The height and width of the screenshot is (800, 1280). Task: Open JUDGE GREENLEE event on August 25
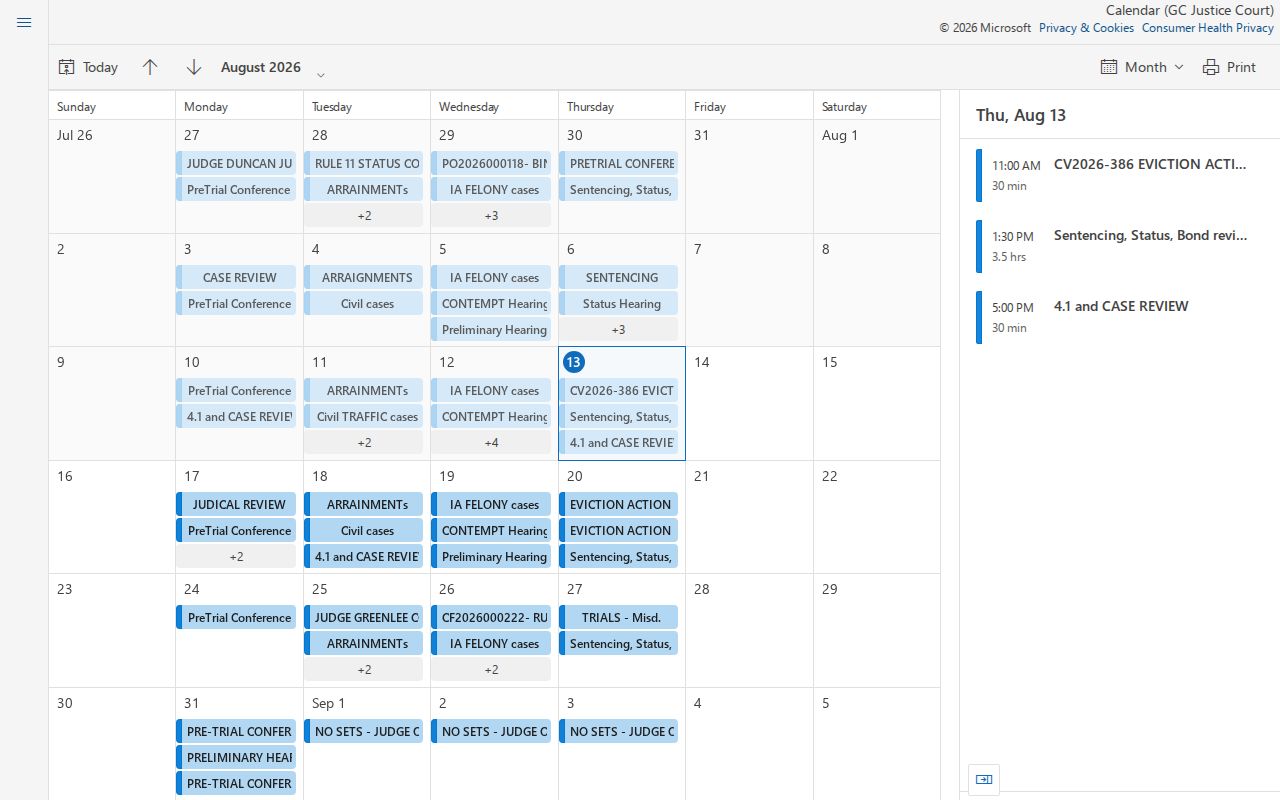pos(364,617)
